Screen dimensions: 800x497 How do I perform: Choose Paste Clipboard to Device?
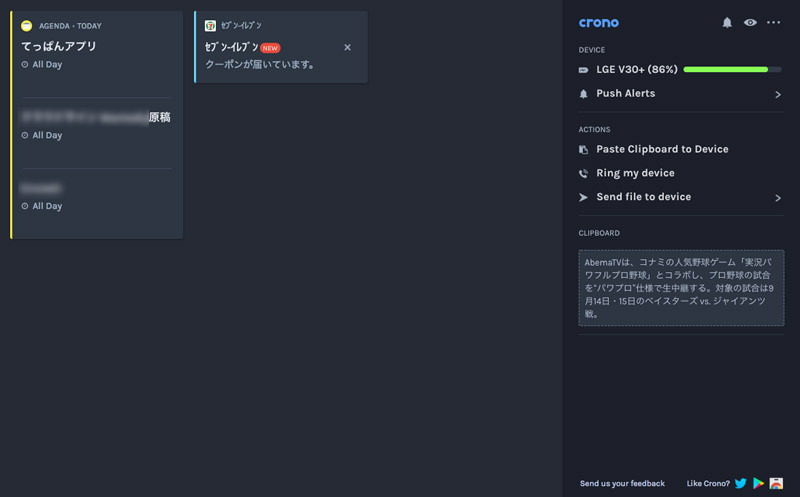point(662,149)
